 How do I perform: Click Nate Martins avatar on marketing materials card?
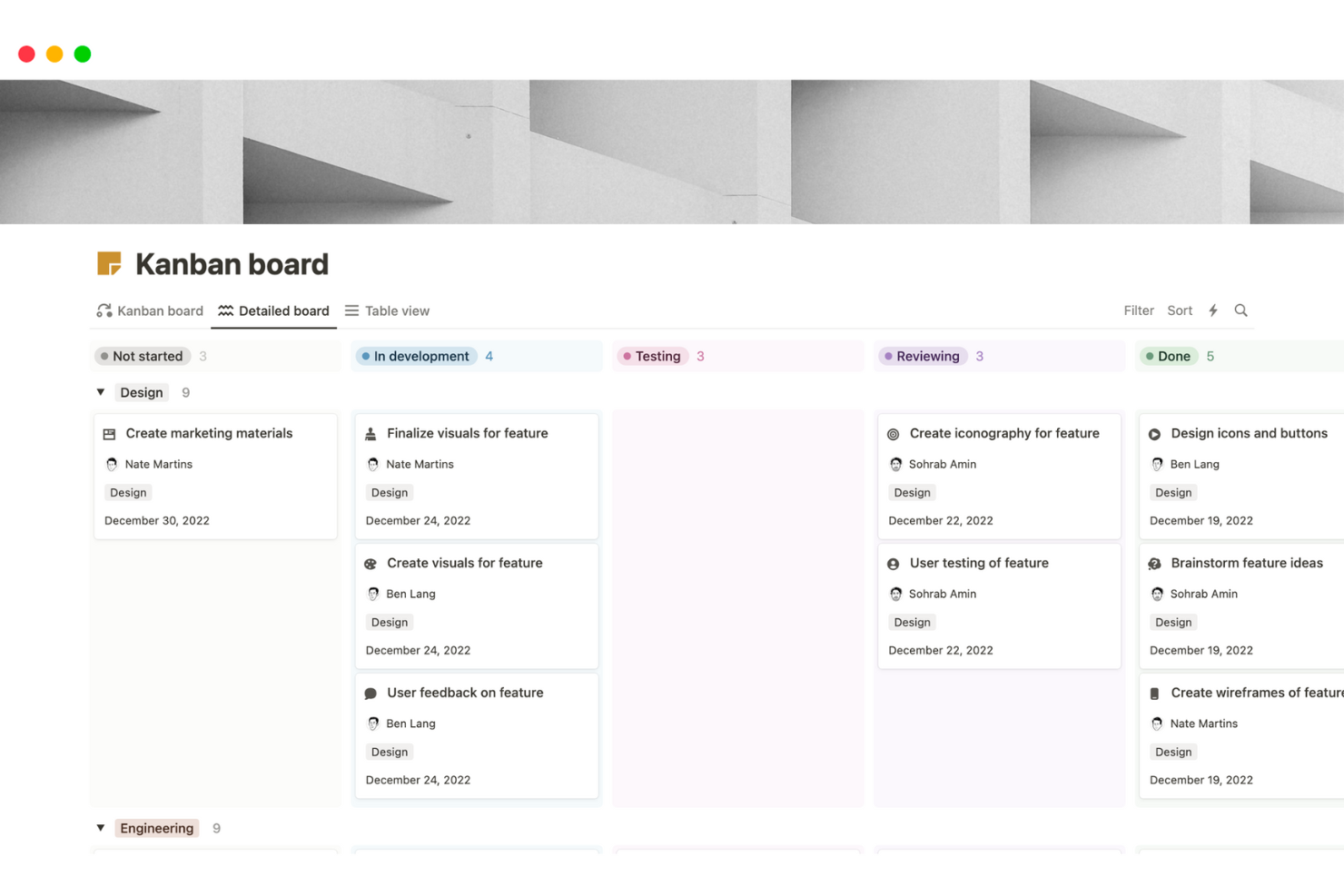click(112, 464)
